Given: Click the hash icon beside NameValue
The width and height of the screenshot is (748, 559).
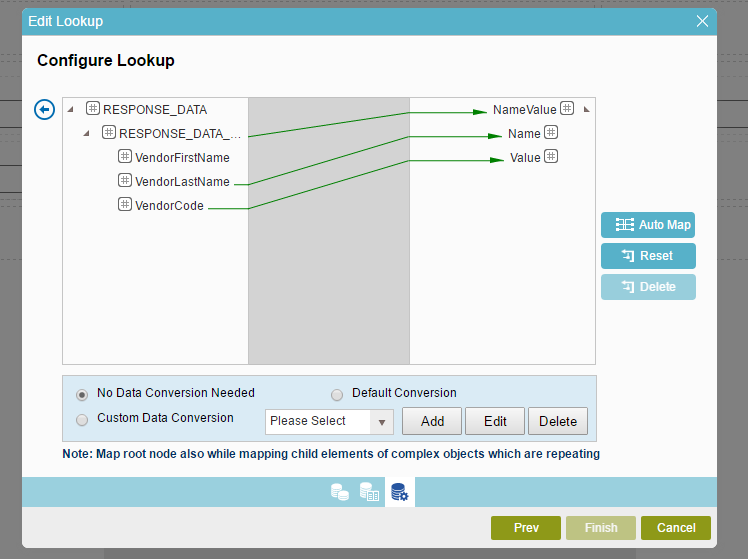Looking at the screenshot, I should 567,109.
